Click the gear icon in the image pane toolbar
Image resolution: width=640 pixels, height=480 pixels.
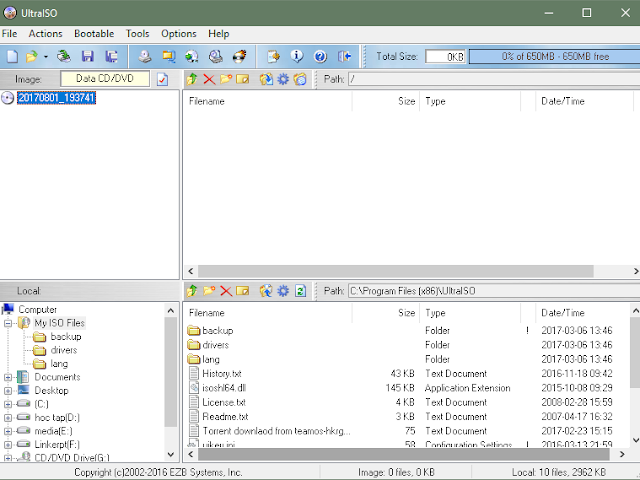283,79
